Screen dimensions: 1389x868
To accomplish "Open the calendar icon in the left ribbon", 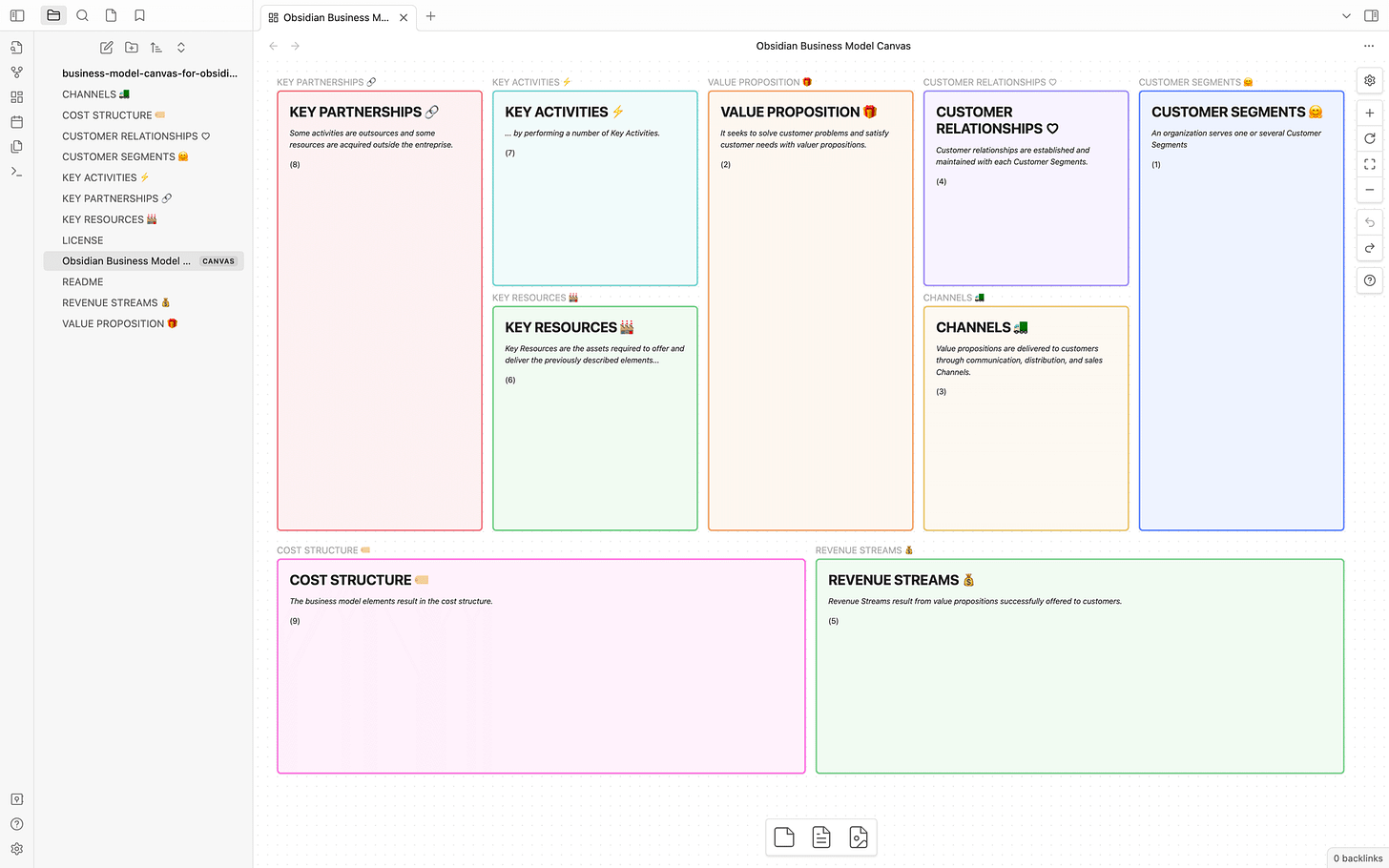I will pos(16,121).
